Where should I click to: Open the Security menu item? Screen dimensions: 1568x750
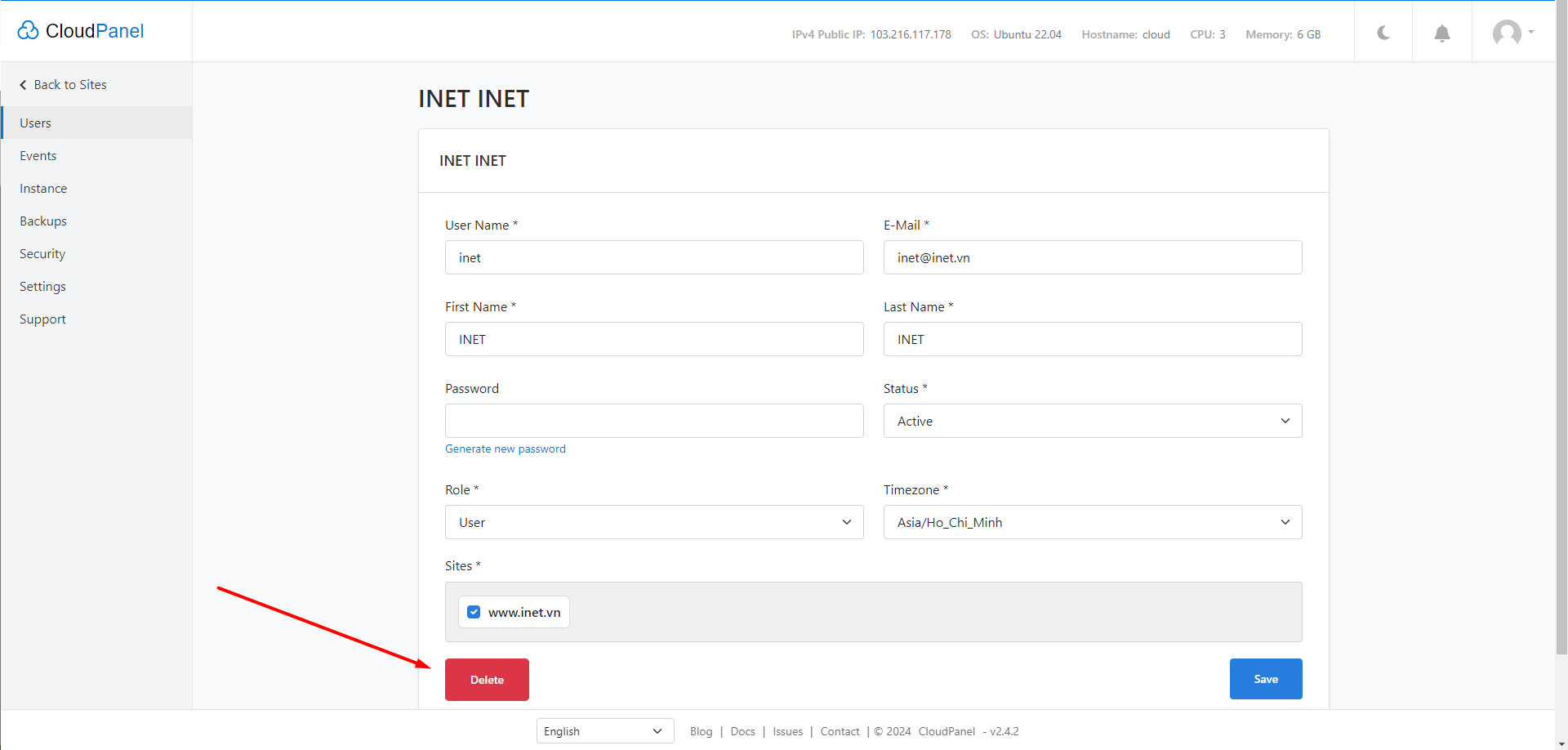point(96,253)
